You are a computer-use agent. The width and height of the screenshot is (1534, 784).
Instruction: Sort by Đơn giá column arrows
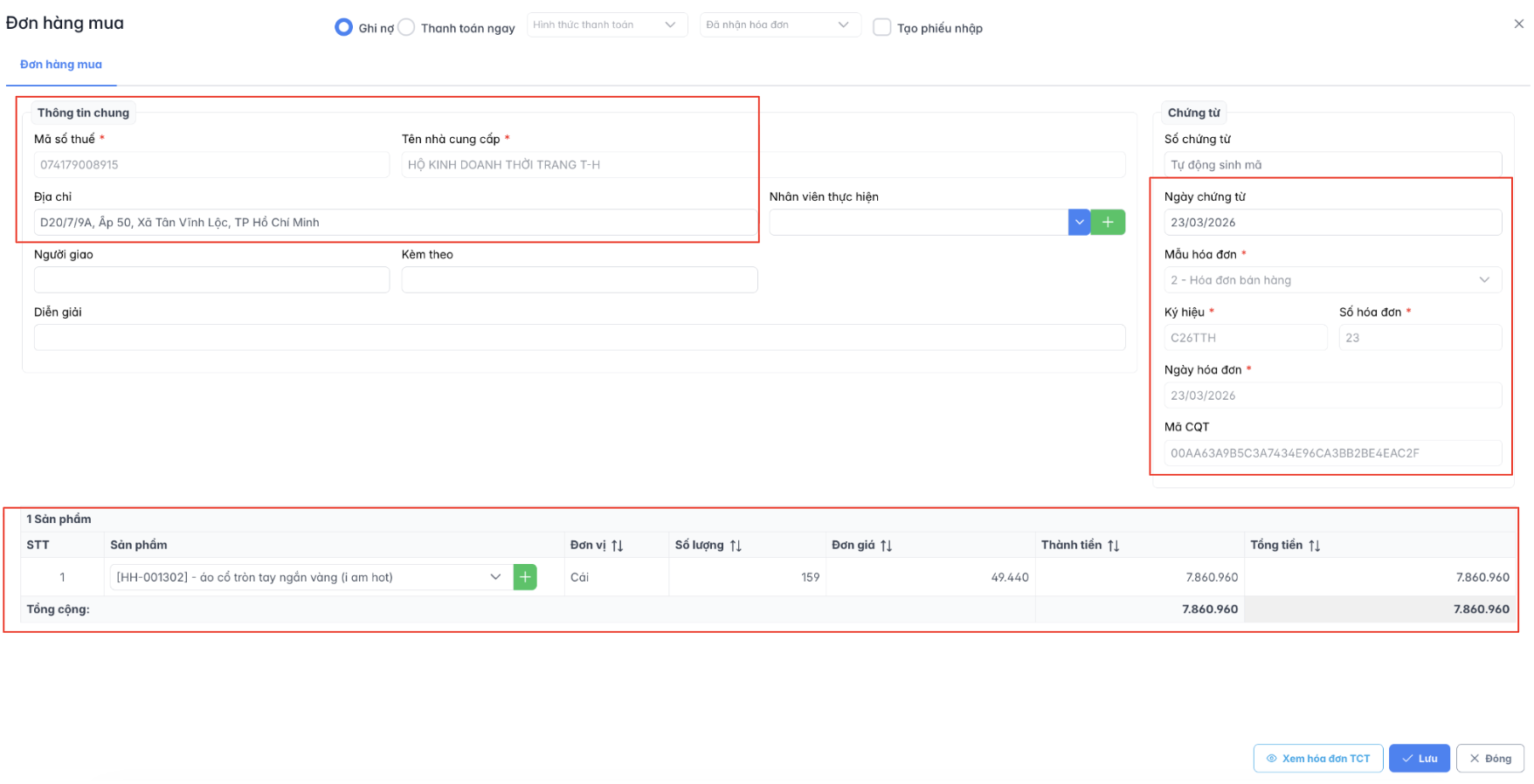[886, 546]
